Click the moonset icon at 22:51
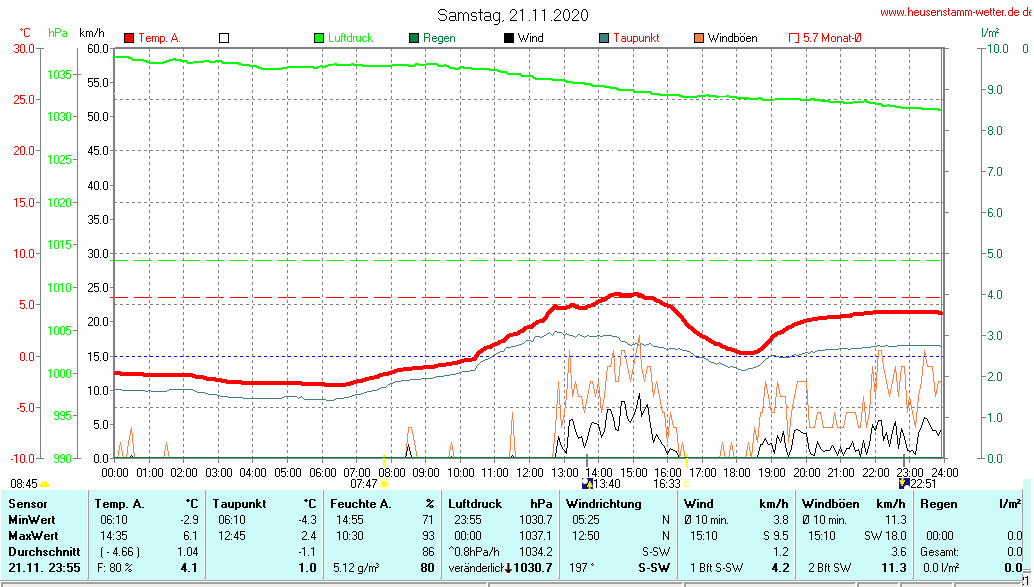 [x=904, y=484]
